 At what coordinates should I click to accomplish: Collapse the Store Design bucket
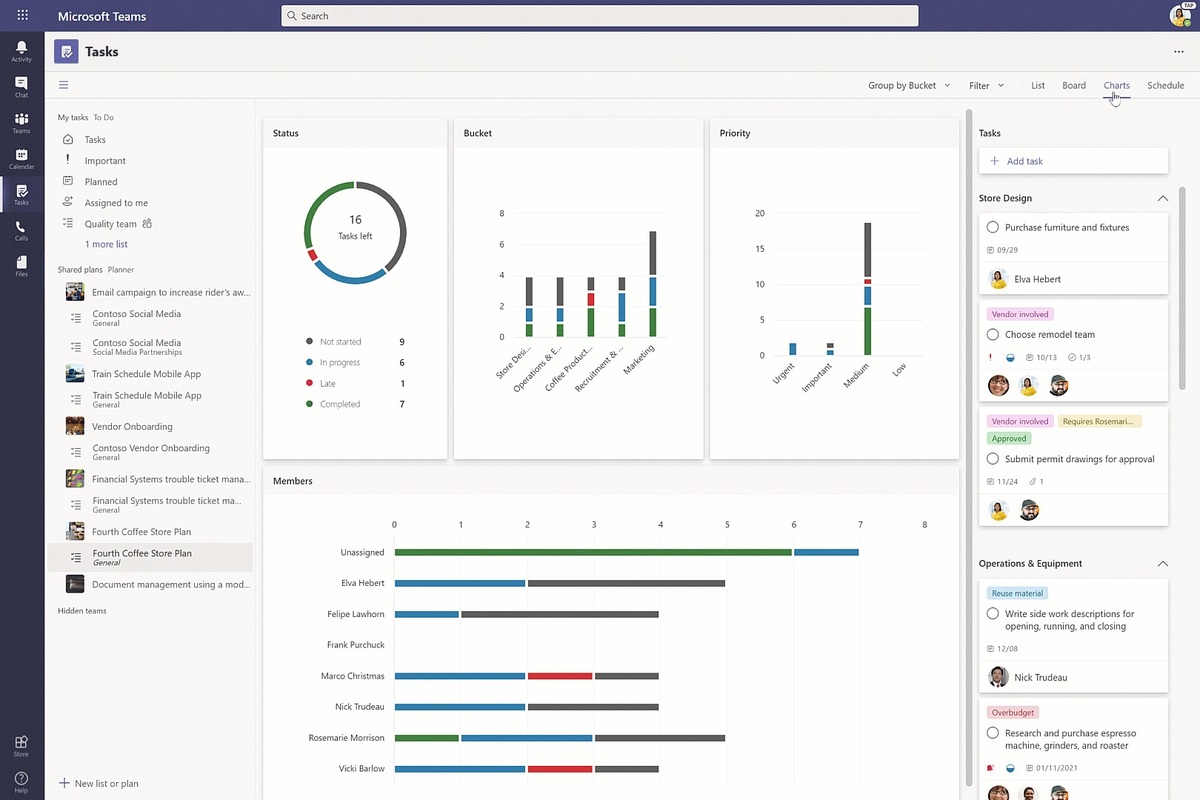[1162, 198]
